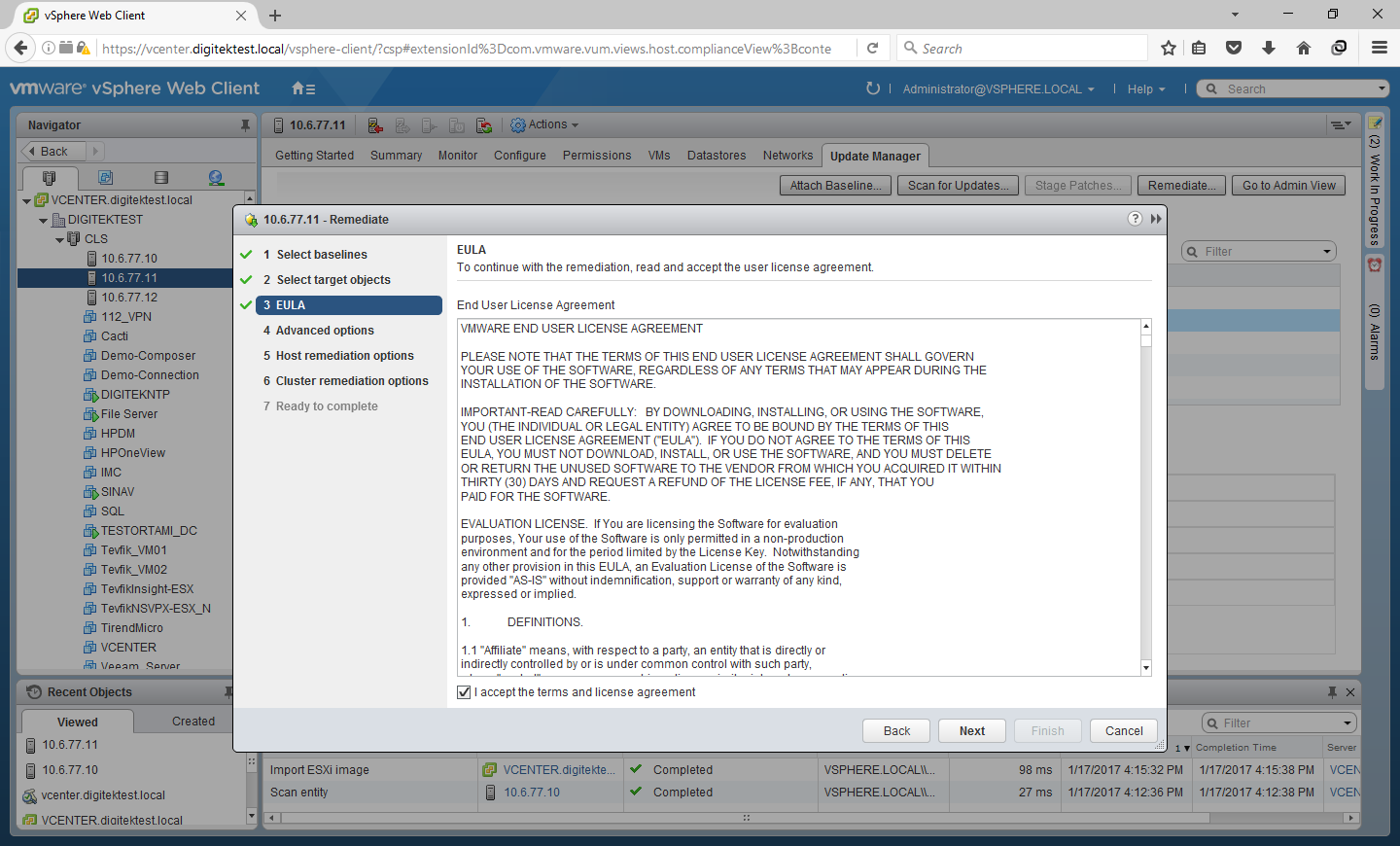Click the Scan for Updates button
The width and height of the screenshot is (1400, 846).
[959, 186]
